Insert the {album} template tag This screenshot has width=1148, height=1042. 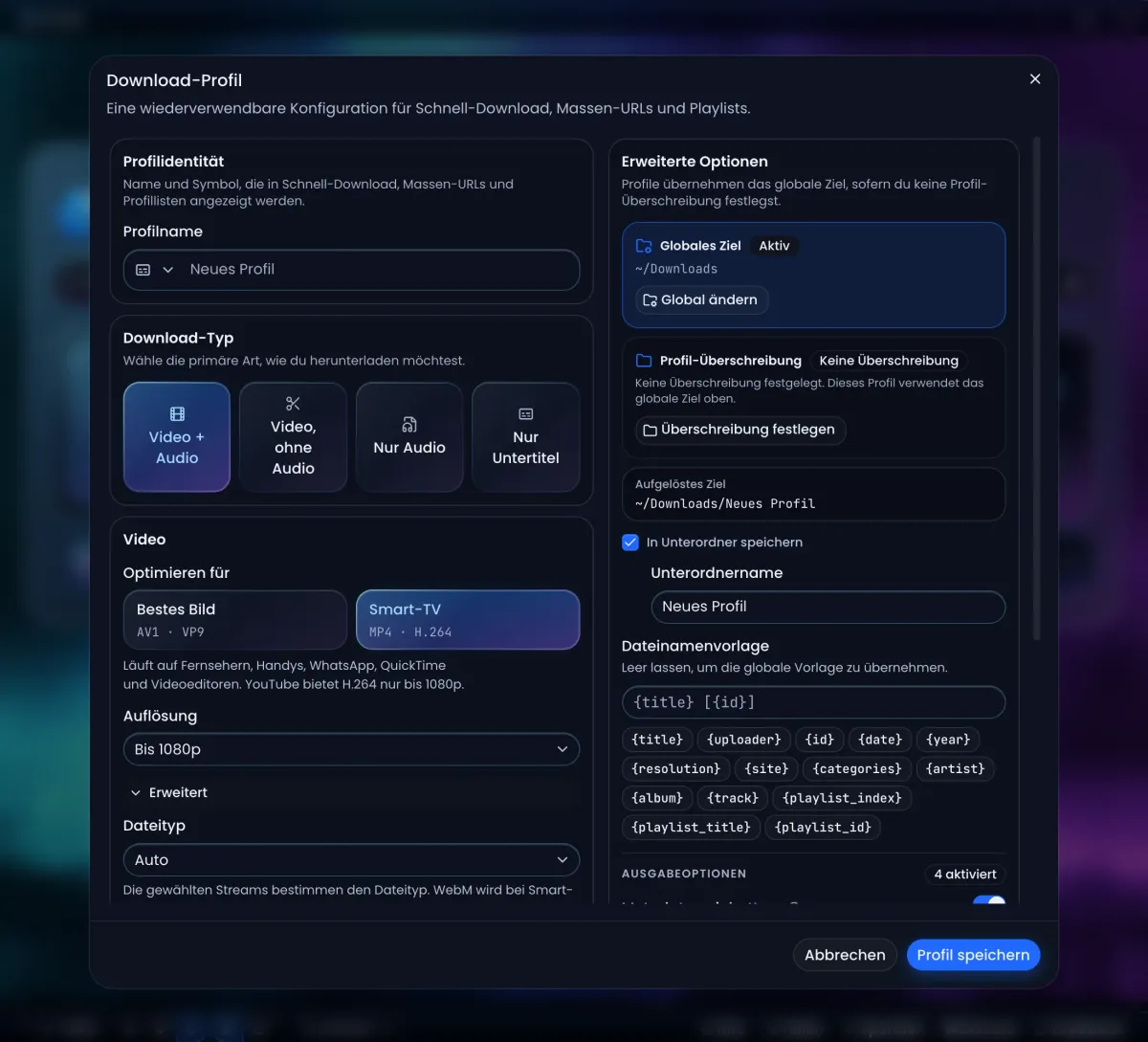[x=657, y=798]
